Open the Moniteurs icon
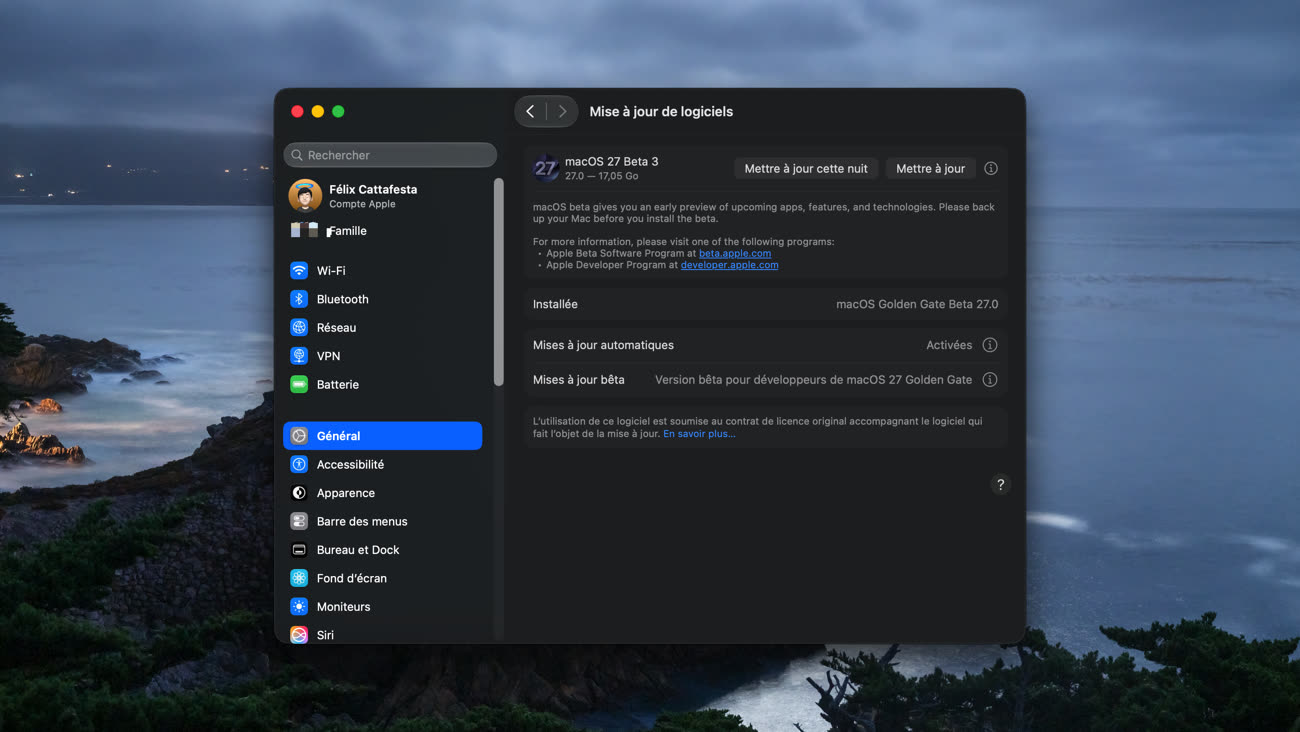The height and width of the screenshot is (732, 1300). pyautogui.click(x=299, y=607)
